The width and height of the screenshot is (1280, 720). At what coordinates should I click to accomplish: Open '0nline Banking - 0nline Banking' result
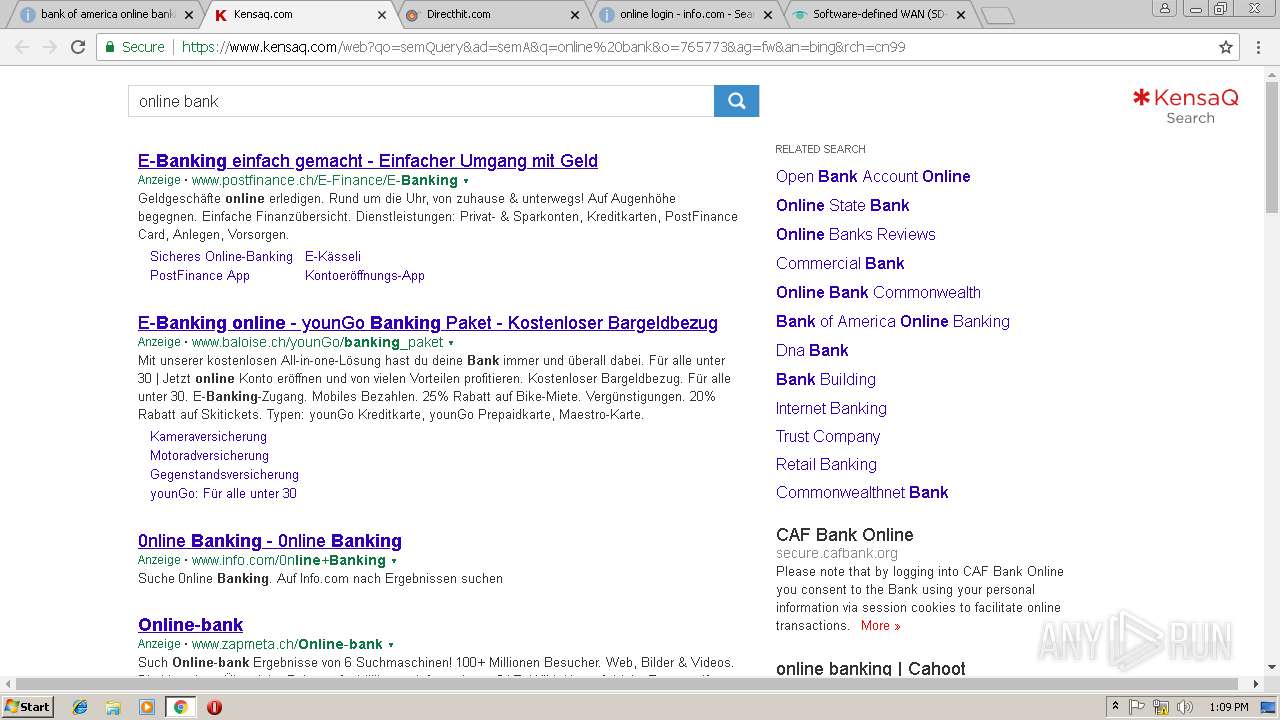[x=270, y=541]
